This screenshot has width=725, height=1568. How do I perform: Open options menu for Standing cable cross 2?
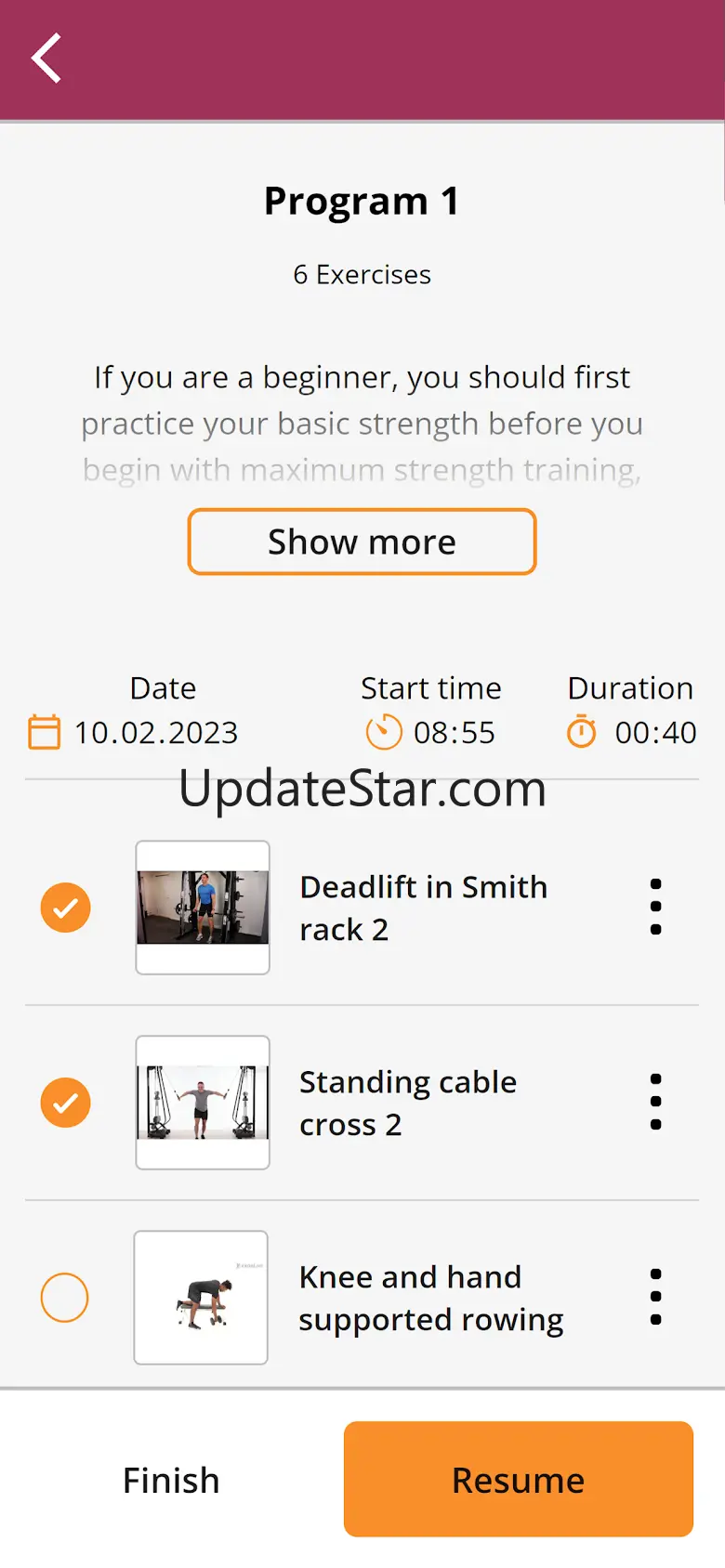[x=656, y=1102]
